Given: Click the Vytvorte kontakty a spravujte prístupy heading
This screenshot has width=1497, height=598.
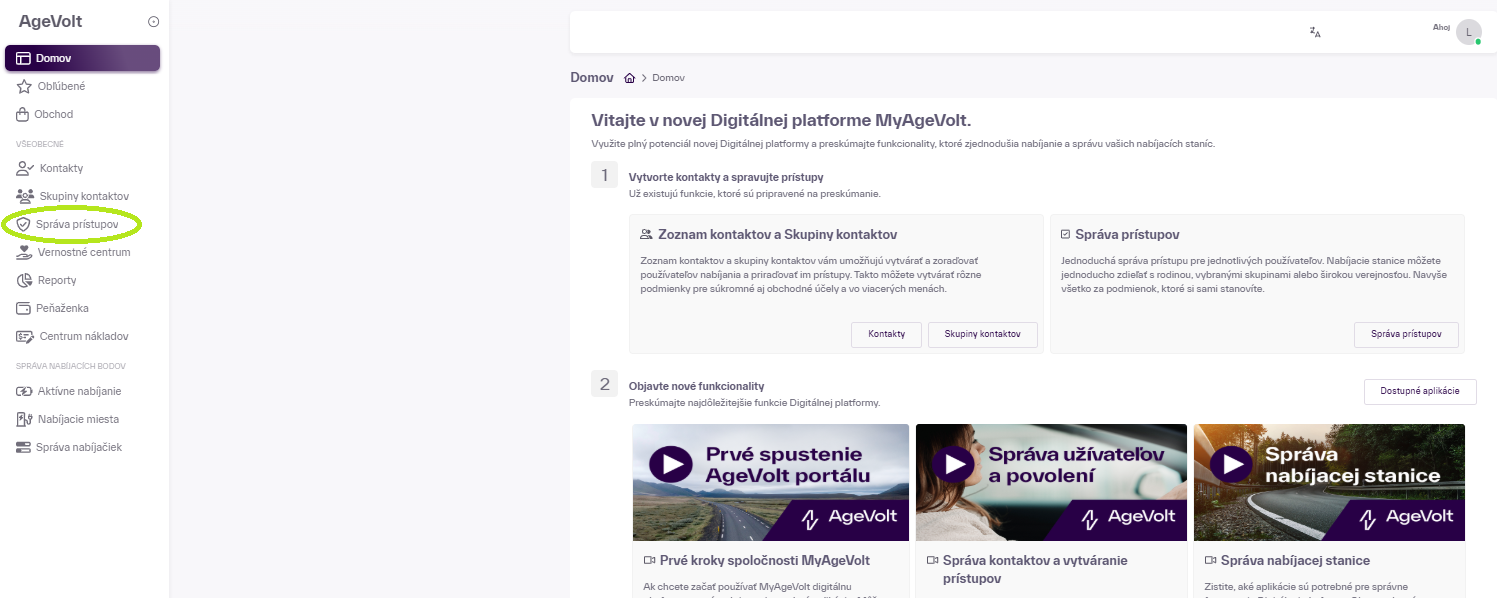Looking at the screenshot, I should pos(726,177).
